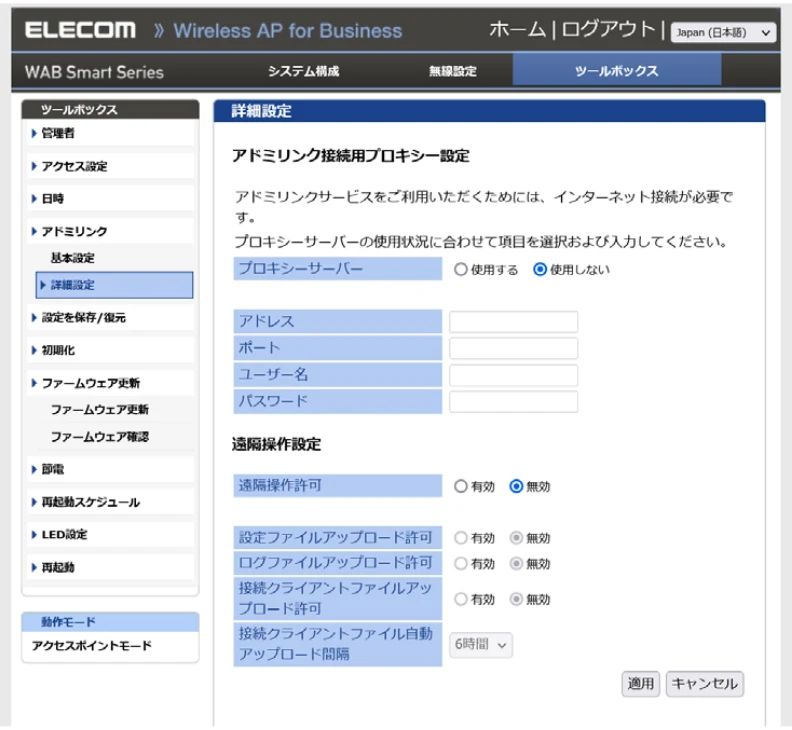Click the アドミリンク接続用プロキシー設定 heading
The image size is (792, 730).
coord(351,156)
